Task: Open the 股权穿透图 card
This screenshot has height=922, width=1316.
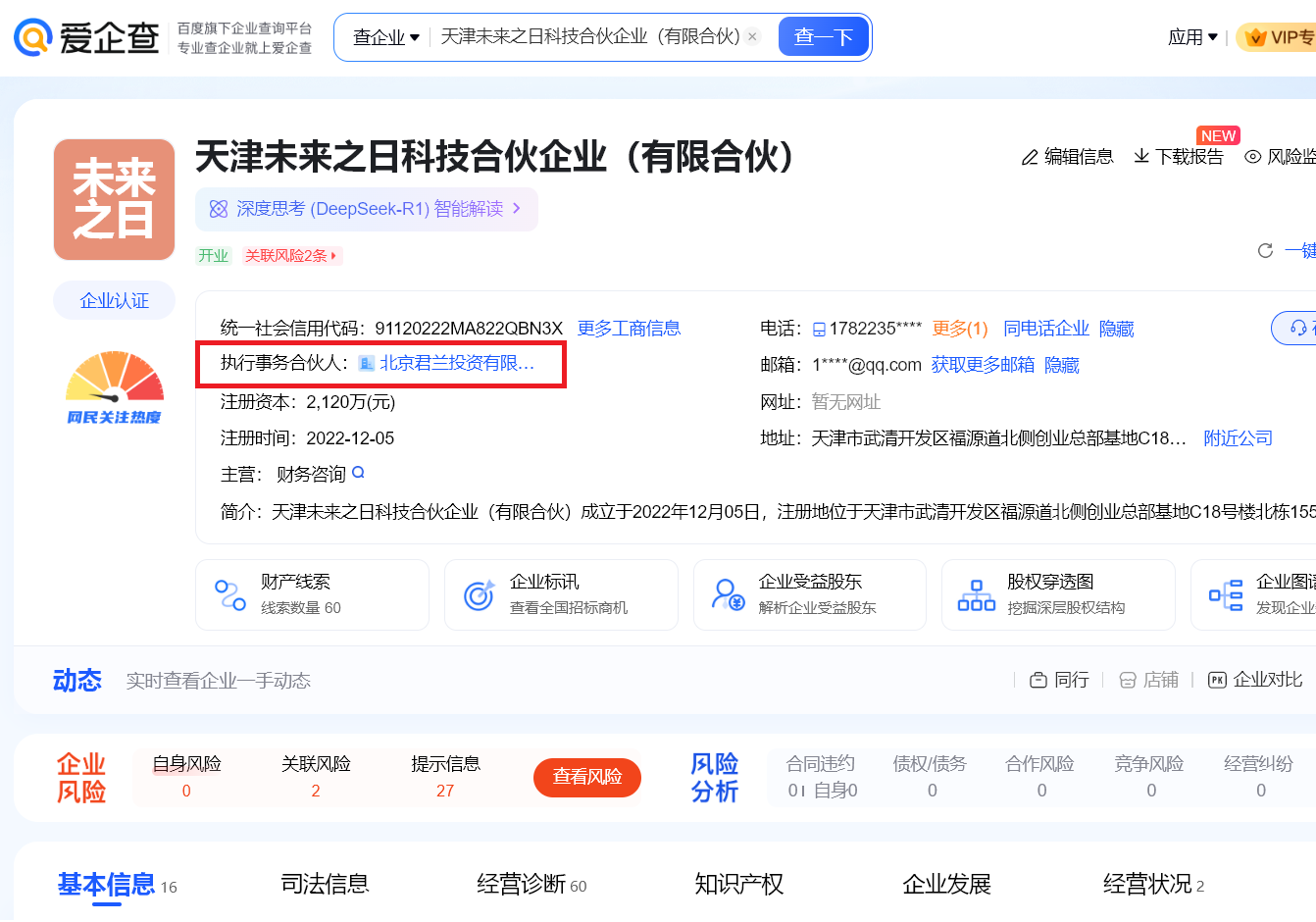Action: (x=1058, y=594)
